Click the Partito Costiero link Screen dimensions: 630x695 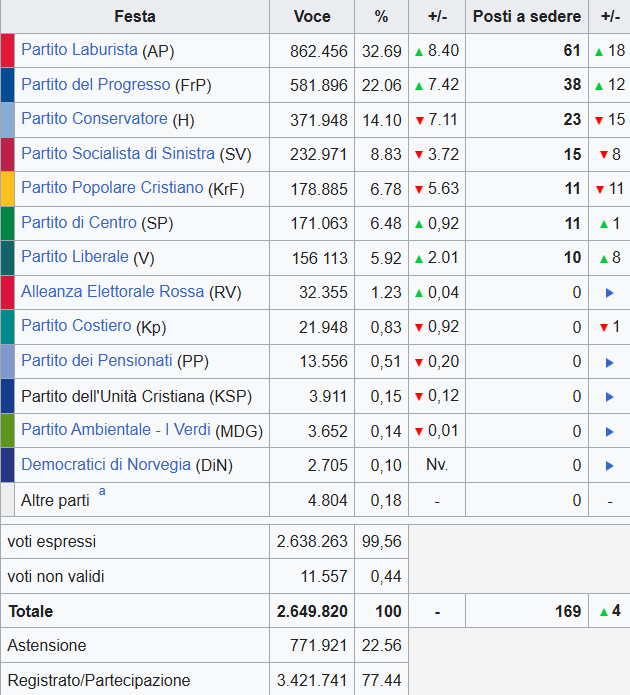(x=76, y=326)
